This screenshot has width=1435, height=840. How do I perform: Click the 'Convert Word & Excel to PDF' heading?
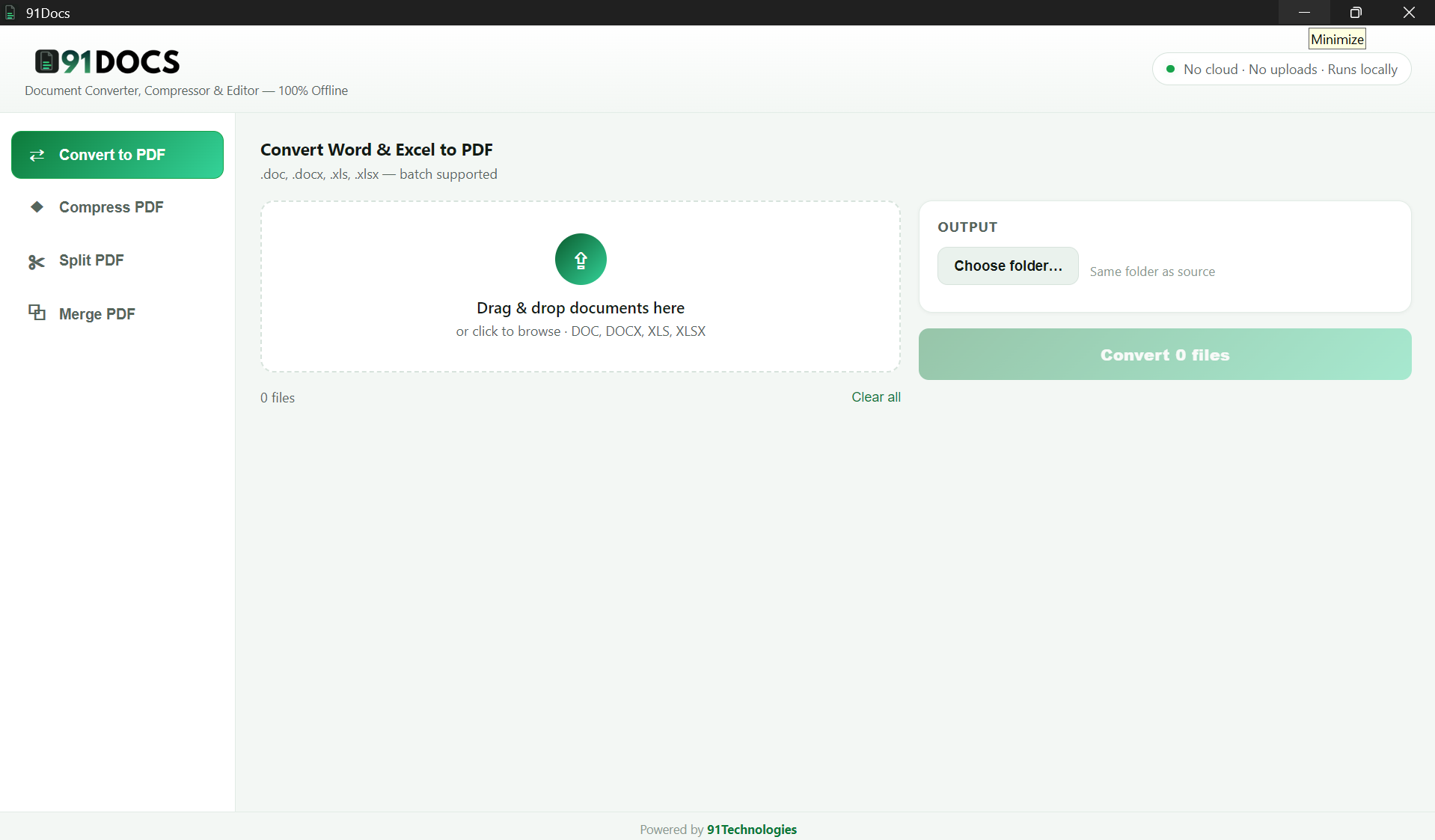[376, 150]
